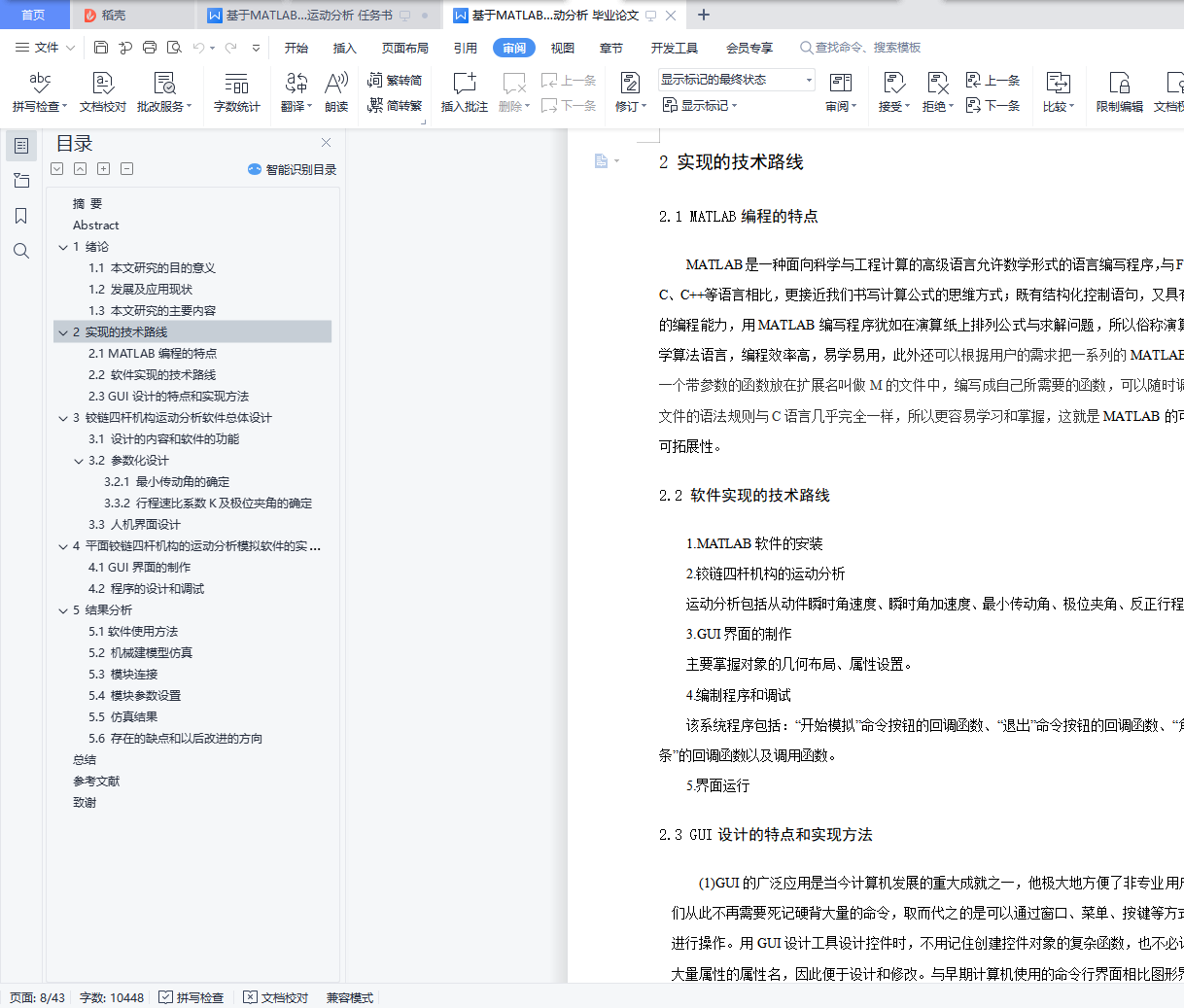Jump to 'Abstract' in the outline
The width and height of the screenshot is (1184, 1008).
click(x=95, y=226)
